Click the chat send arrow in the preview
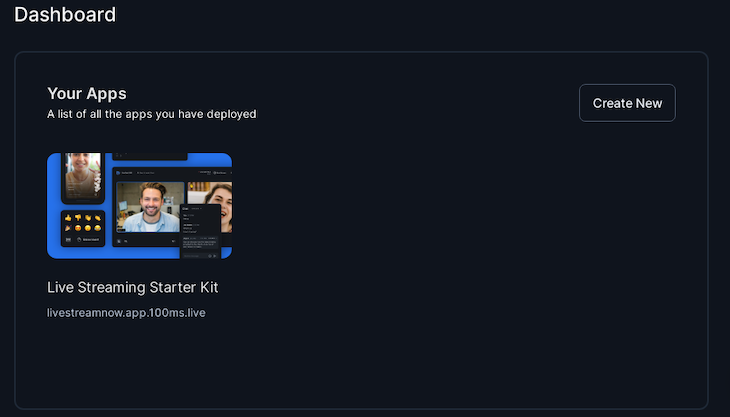 click(215, 256)
